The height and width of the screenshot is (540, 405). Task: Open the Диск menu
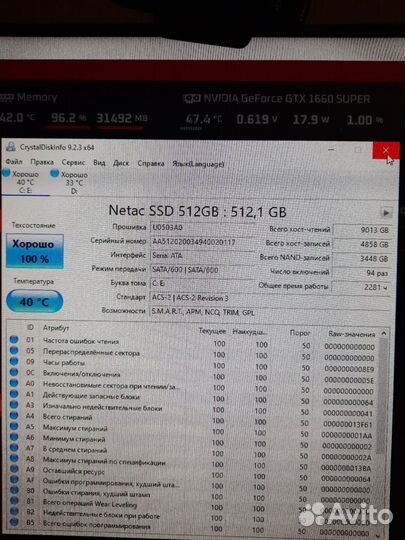(121, 163)
